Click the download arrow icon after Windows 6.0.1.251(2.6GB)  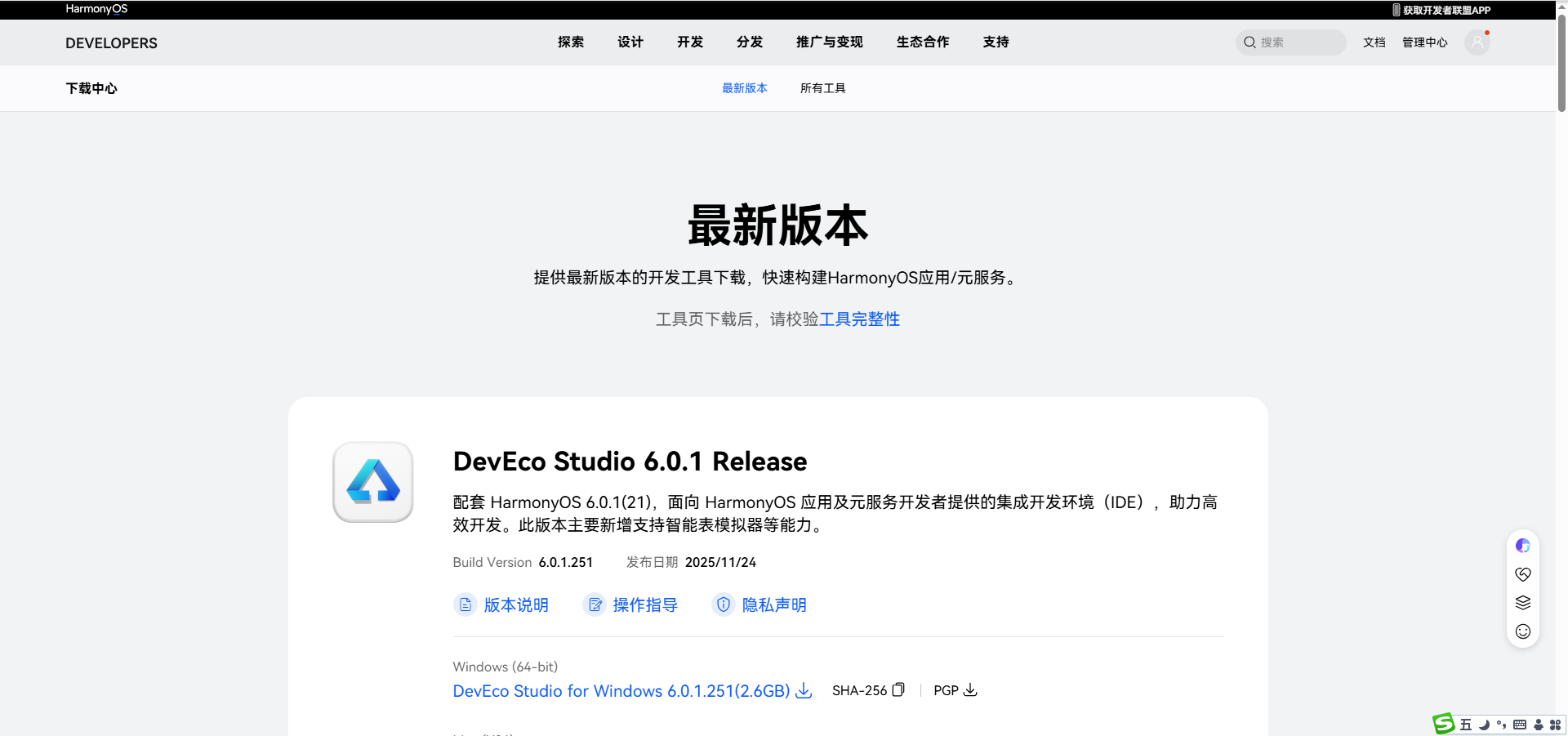(x=804, y=691)
